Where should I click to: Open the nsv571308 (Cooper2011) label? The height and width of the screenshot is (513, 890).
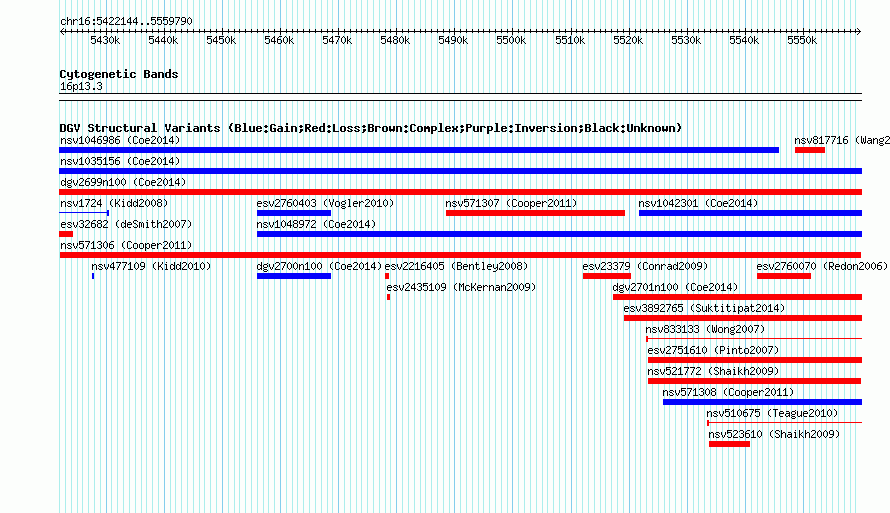[728, 392]
